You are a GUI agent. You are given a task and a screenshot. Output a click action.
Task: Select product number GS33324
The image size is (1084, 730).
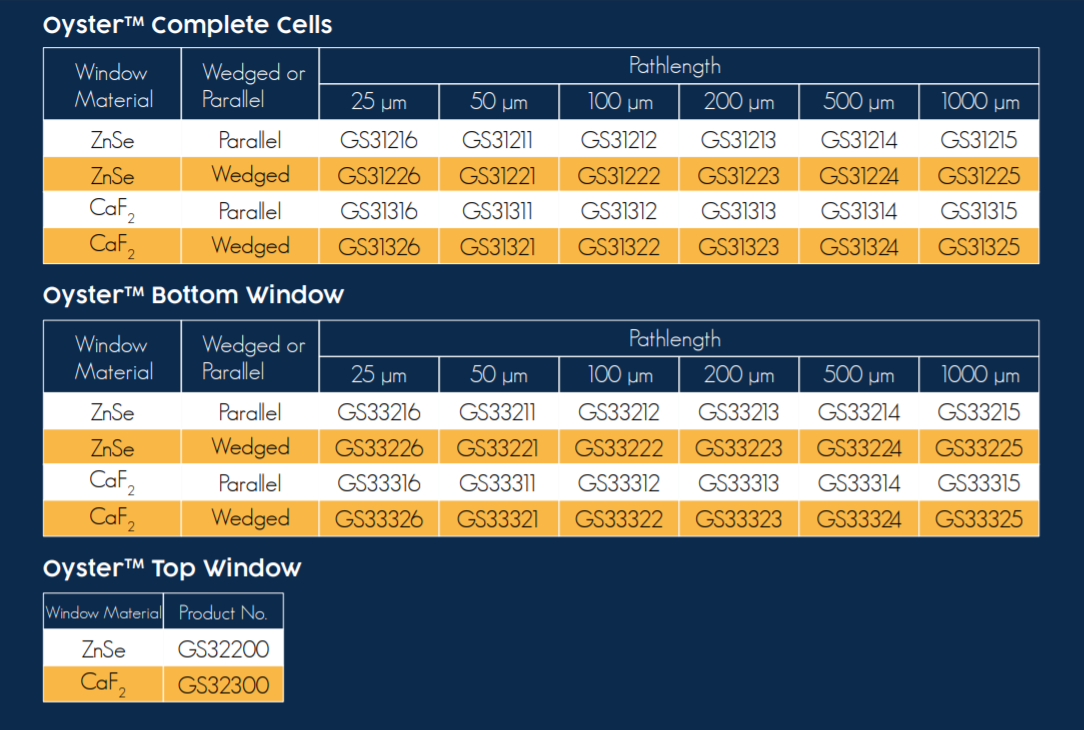(x=859, y=519)
